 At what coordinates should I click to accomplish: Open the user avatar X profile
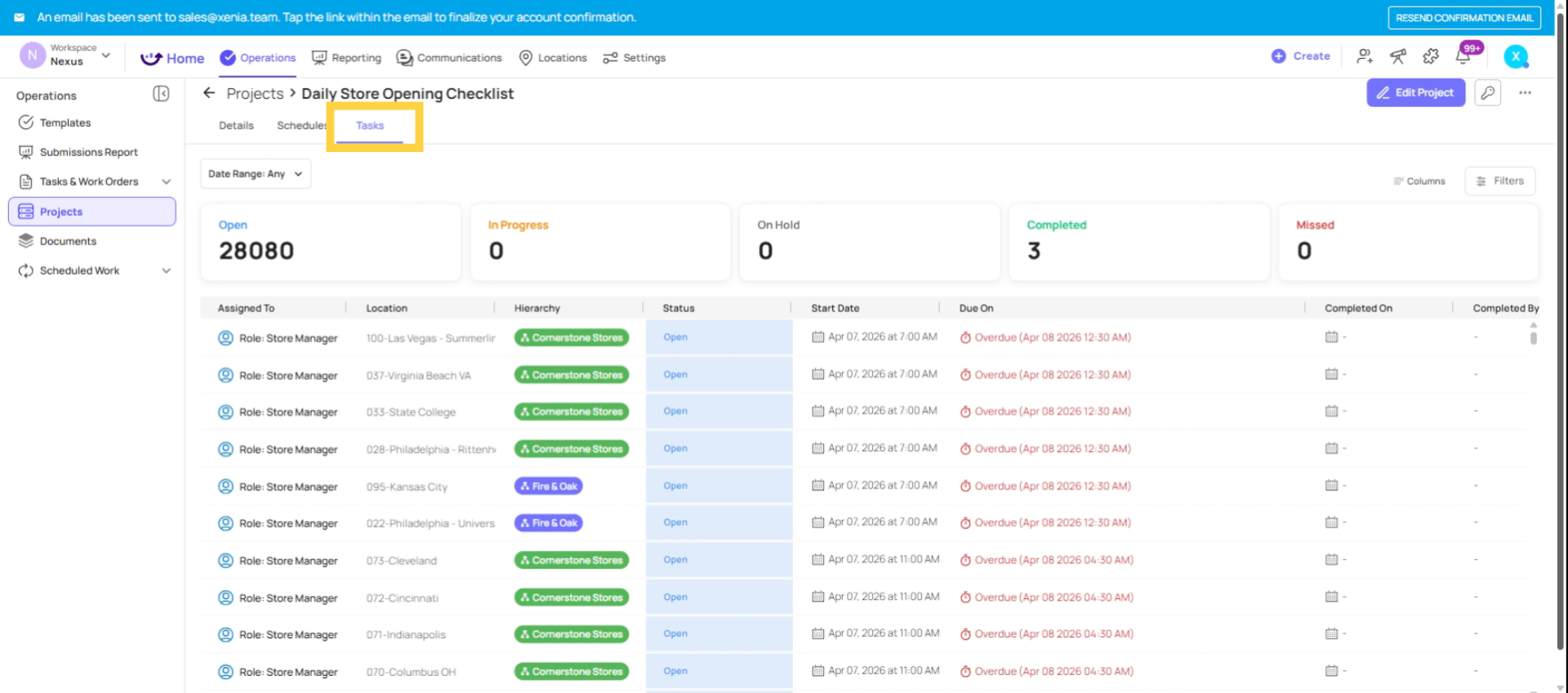coord(1516,56)
